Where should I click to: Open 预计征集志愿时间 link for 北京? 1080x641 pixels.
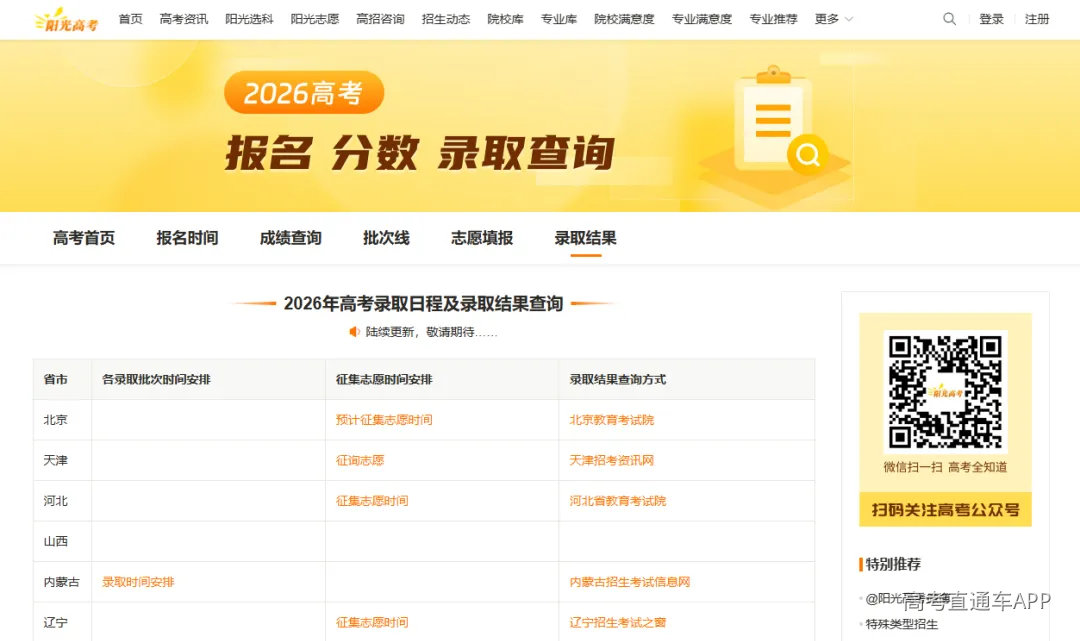pyautogui.click(x=384, y=420)
